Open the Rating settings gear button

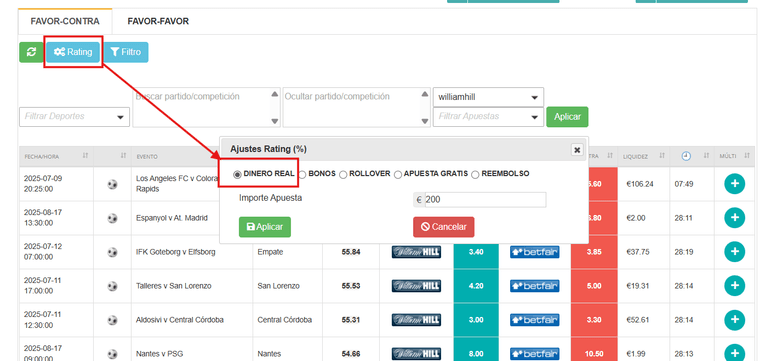[73, 52]
